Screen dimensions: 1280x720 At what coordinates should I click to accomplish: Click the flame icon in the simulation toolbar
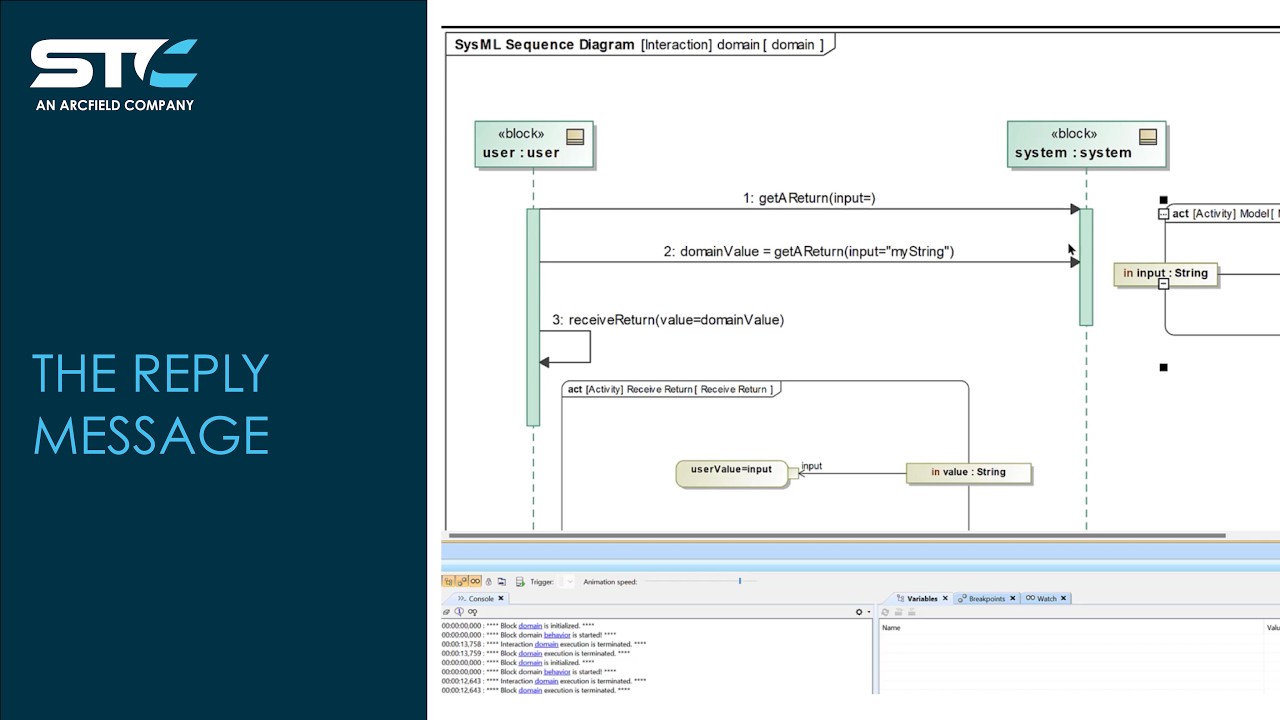point(488,582)
